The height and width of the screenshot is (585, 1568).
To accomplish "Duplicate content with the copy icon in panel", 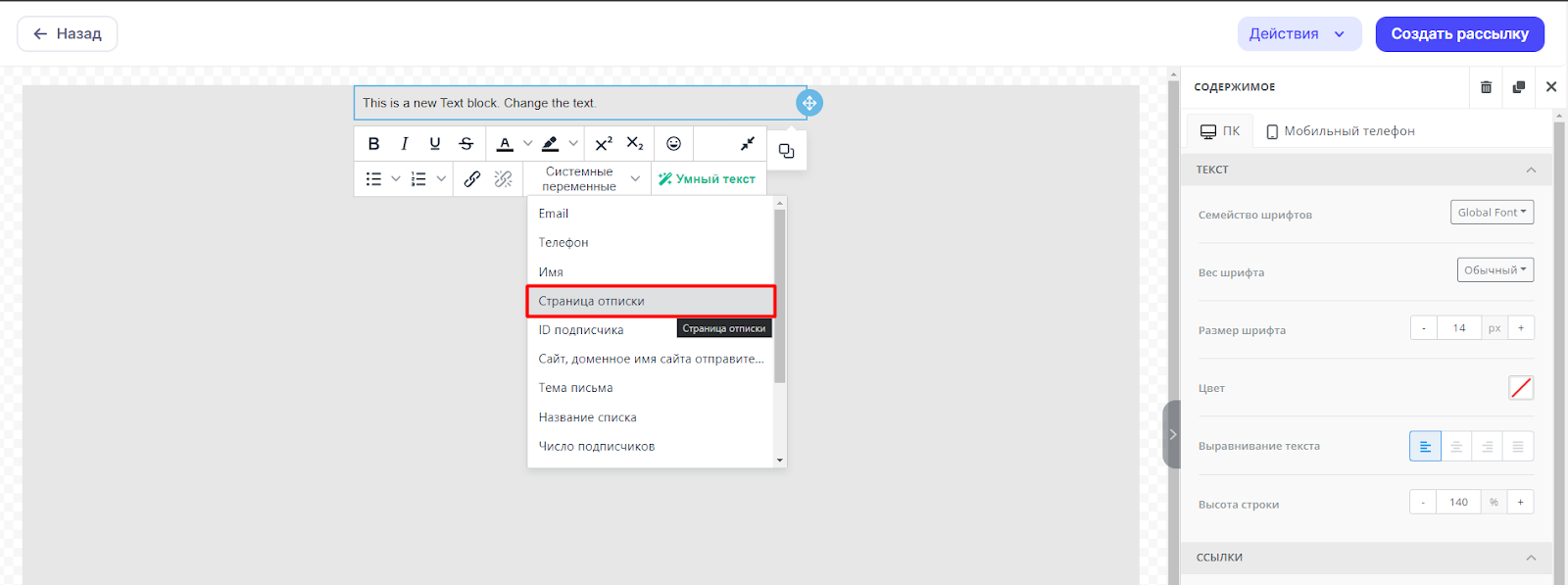I will (x=1519, y=87).
